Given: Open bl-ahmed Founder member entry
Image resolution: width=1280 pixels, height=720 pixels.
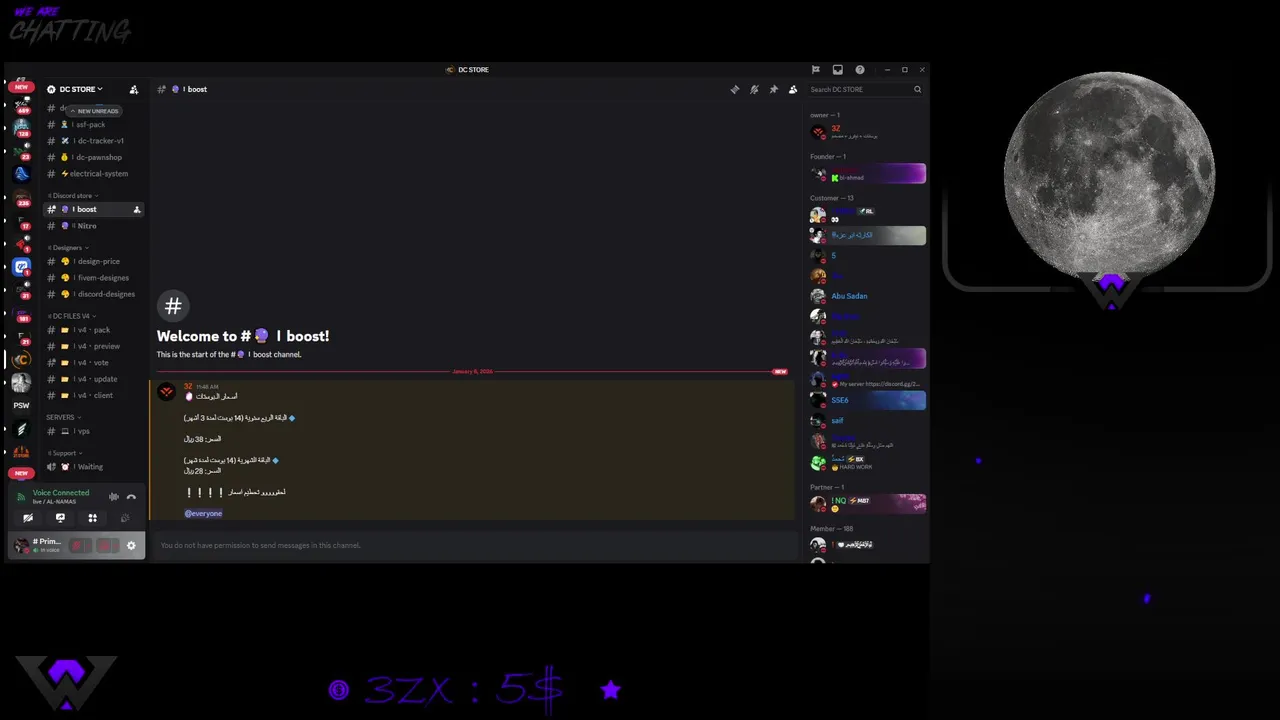Looking at the screenshot, I should coord(867,174).
